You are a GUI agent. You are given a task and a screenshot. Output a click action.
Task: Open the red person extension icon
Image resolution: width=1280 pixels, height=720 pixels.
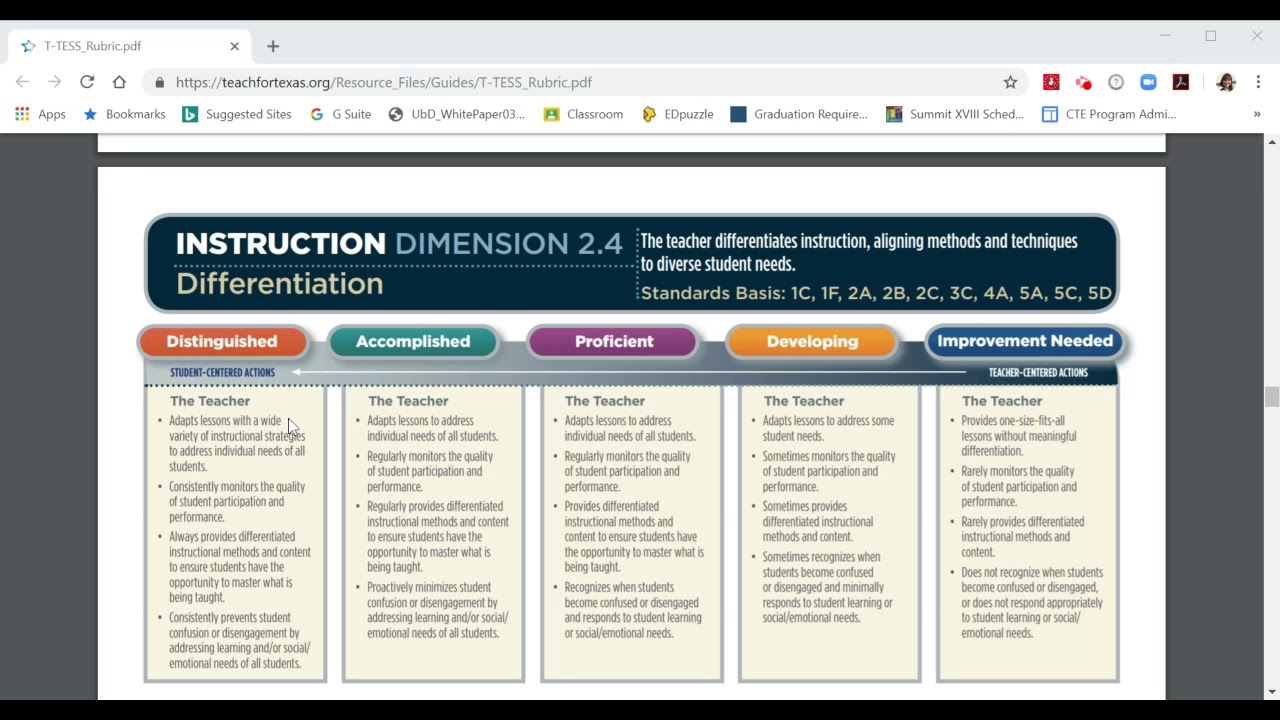[1051, 82]
